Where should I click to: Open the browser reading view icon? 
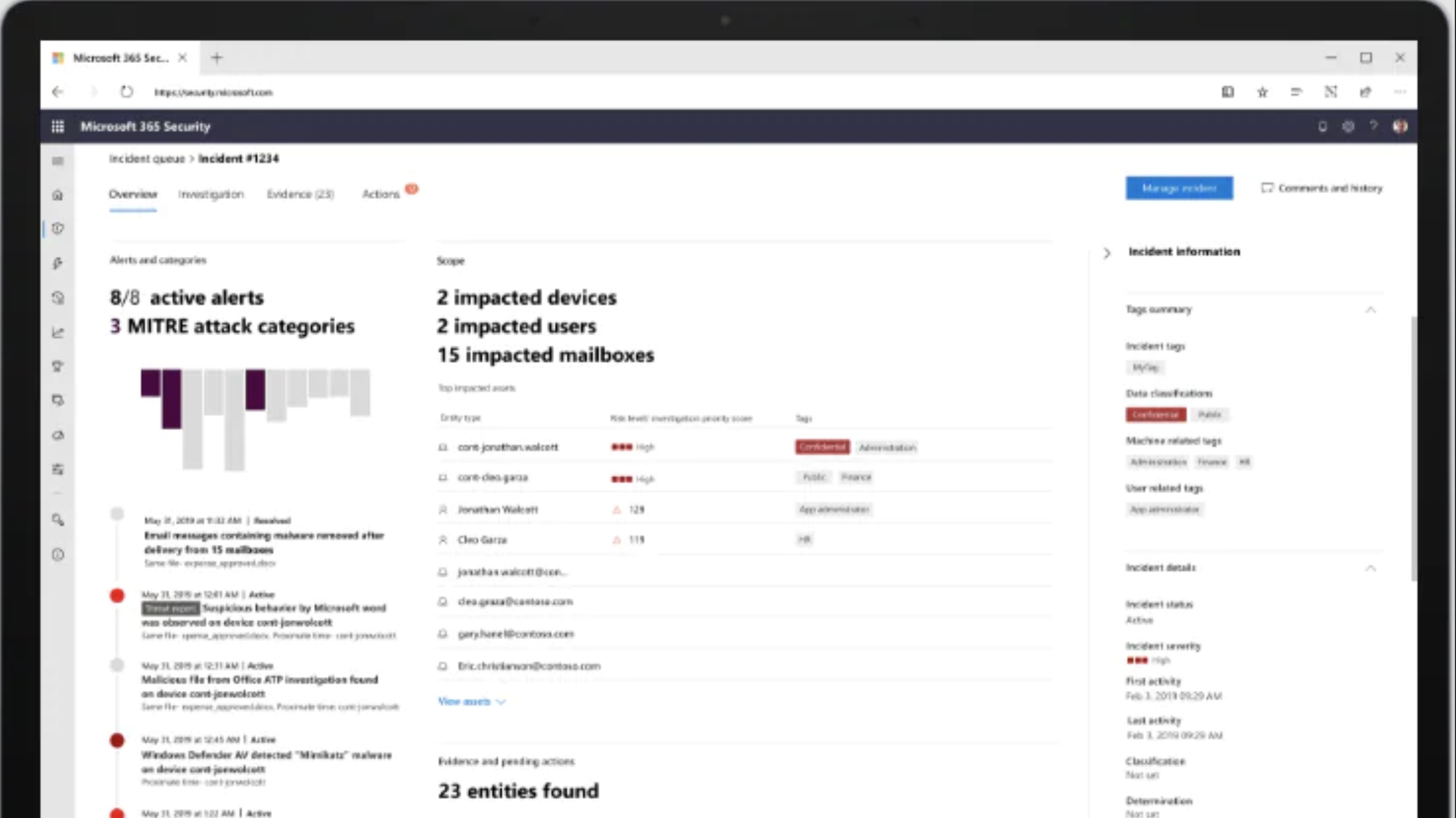pos(1227,92)
